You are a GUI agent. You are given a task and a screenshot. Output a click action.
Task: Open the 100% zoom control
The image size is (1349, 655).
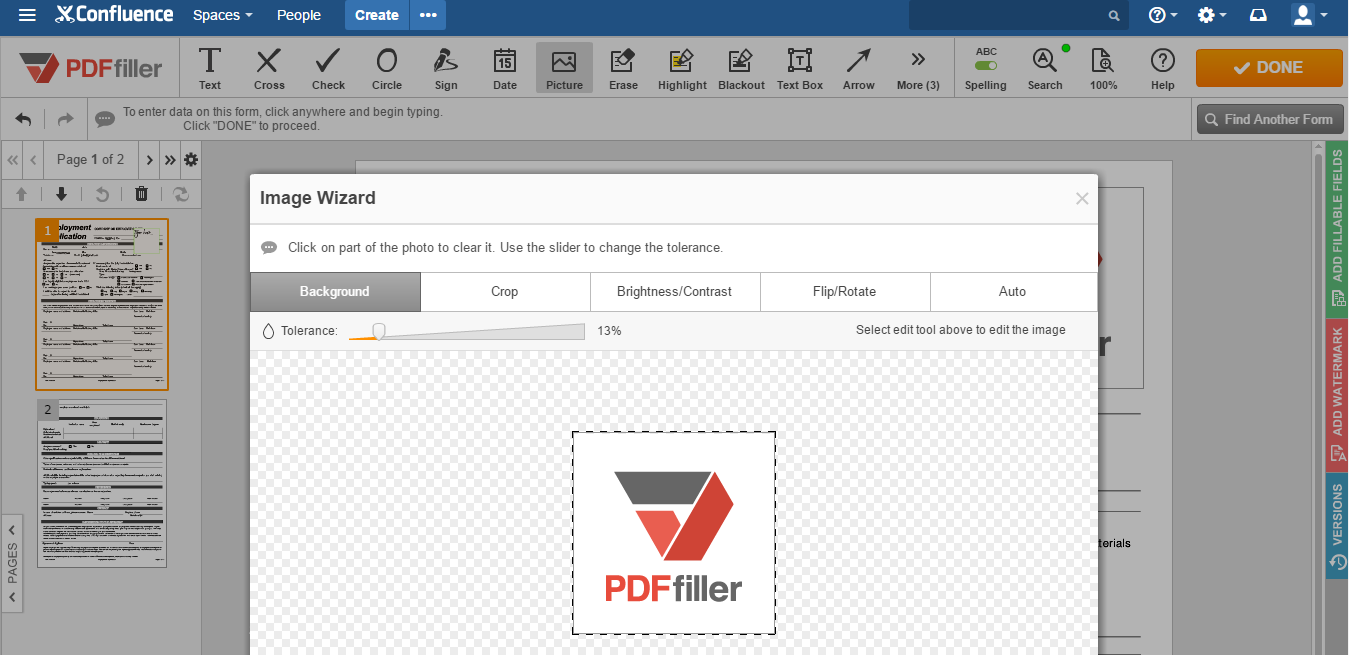coord(1103,68)
